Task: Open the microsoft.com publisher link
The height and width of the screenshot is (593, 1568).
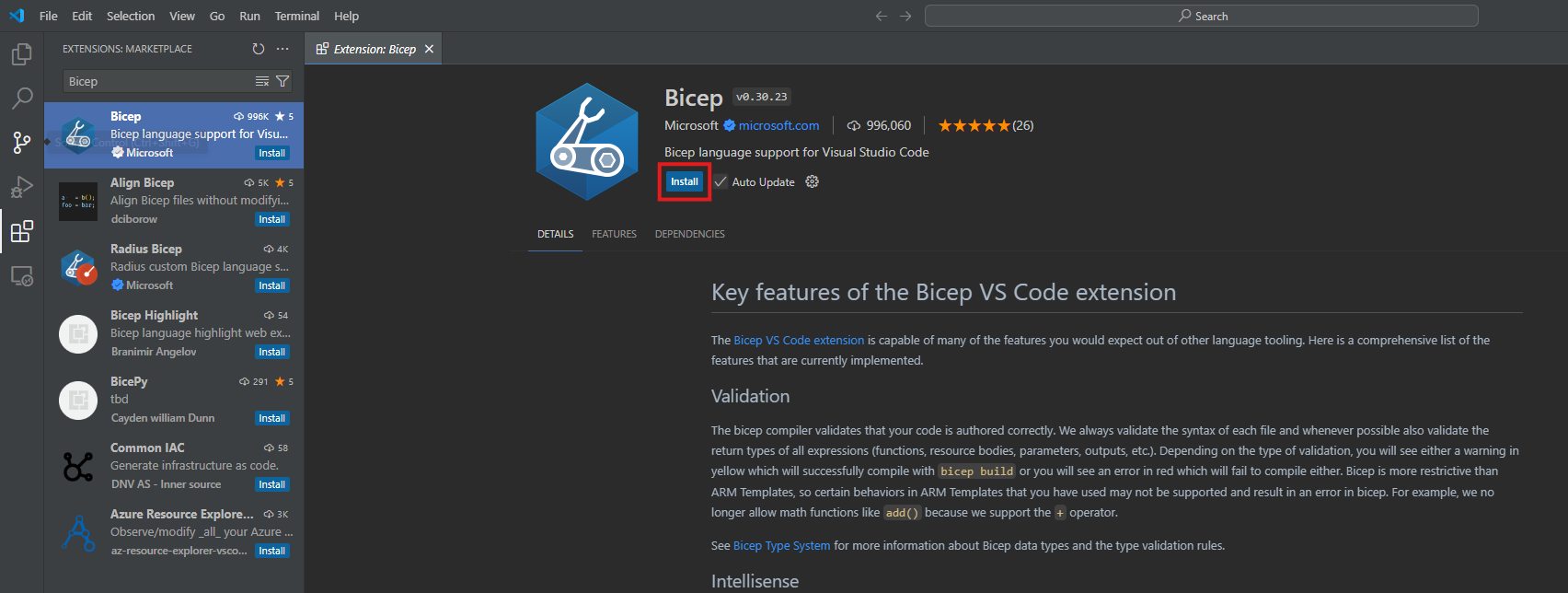Action: click(x=778, y=126)
